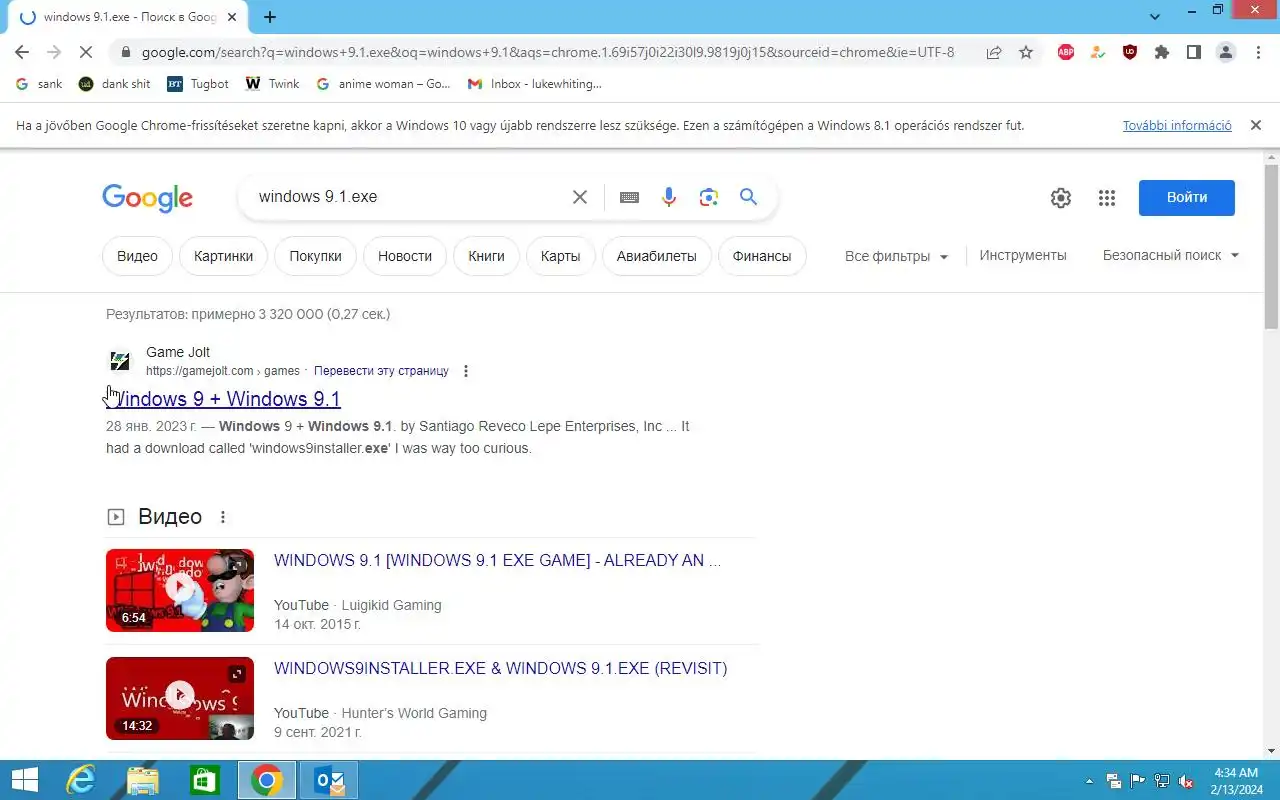Open WINDOWS9INSTALLER.EXE REVISIT video link
Image resolution: width=1280 pixels, height=800 pixels.
(x=500, y=669)
